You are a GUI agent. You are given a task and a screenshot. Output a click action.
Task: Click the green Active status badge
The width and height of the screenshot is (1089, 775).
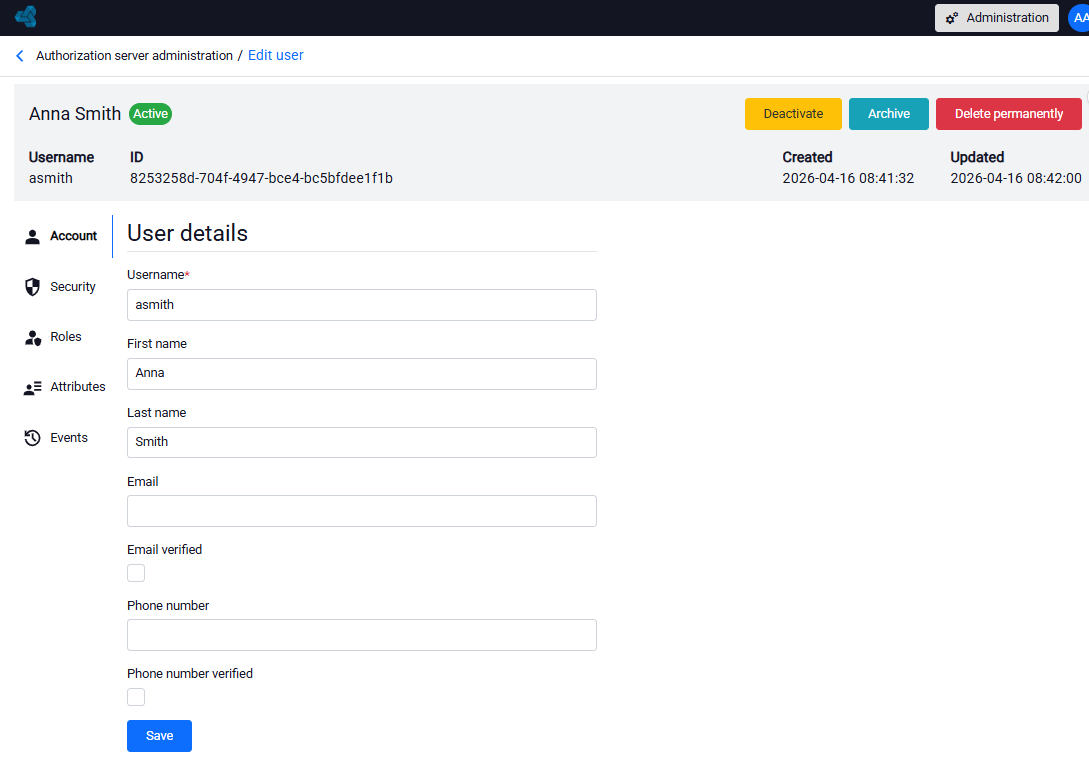click(151, 114)
